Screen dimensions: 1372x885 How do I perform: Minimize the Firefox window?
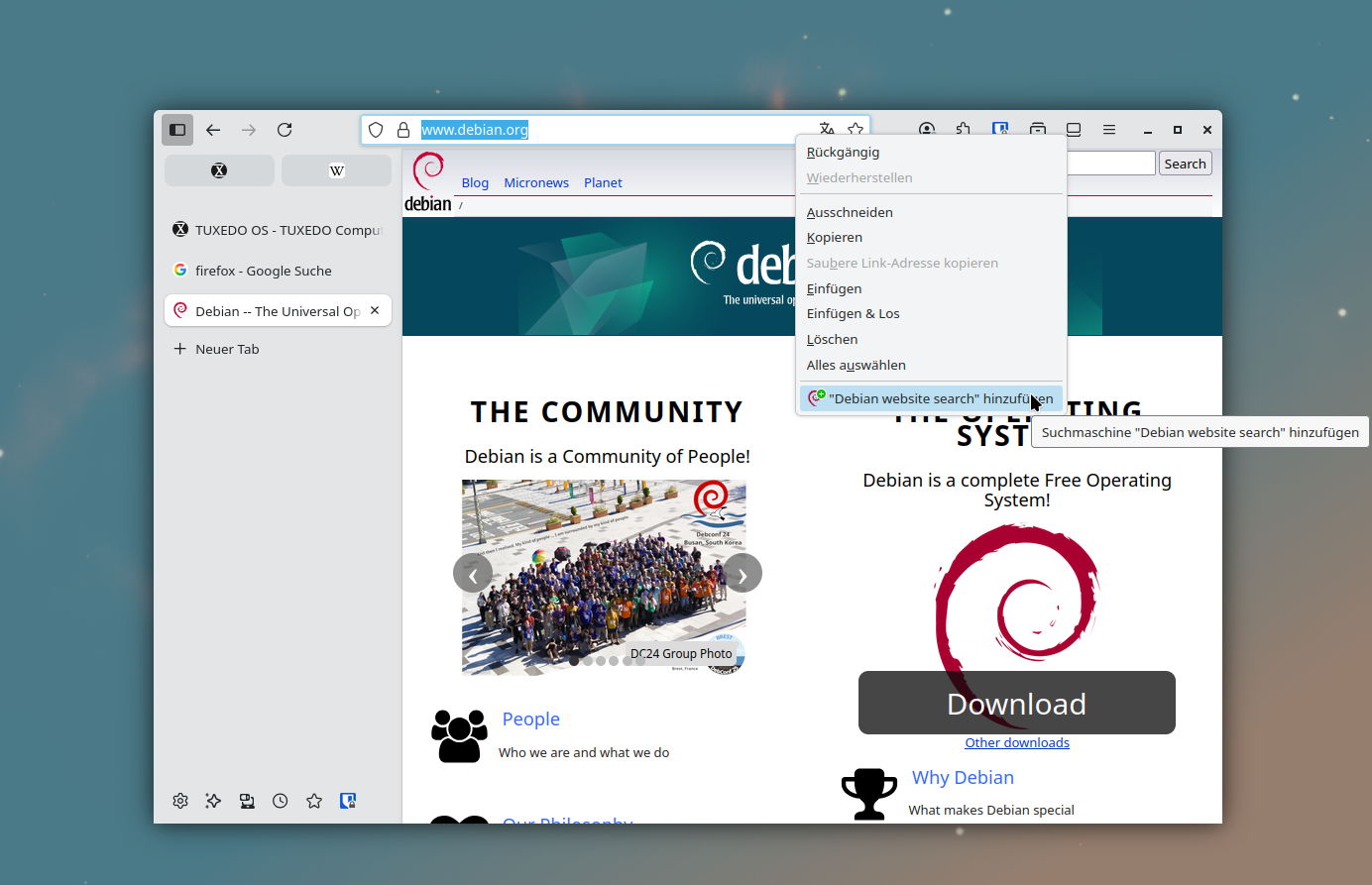point(1148,130)
